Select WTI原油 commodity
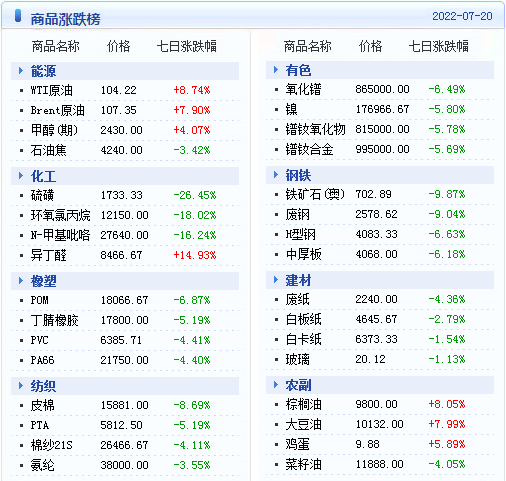This screenshot has width=506, height=481. click(52, 90)
